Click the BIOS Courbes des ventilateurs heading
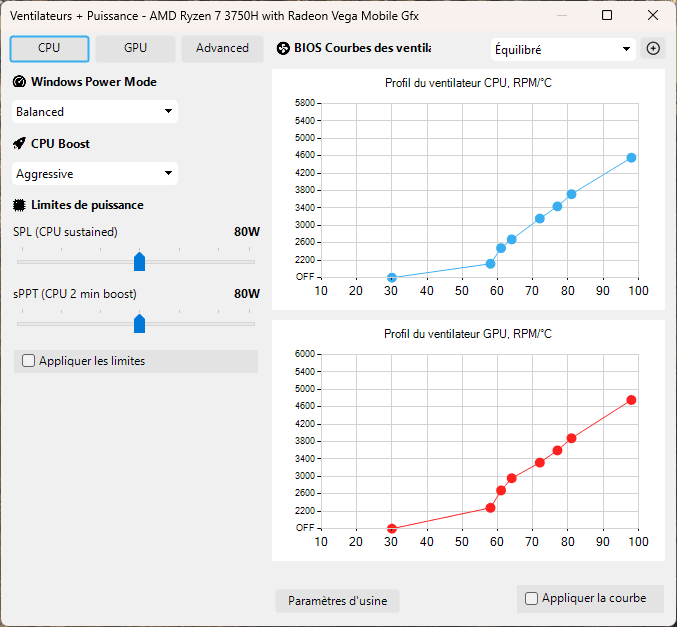 pos(362,48)
